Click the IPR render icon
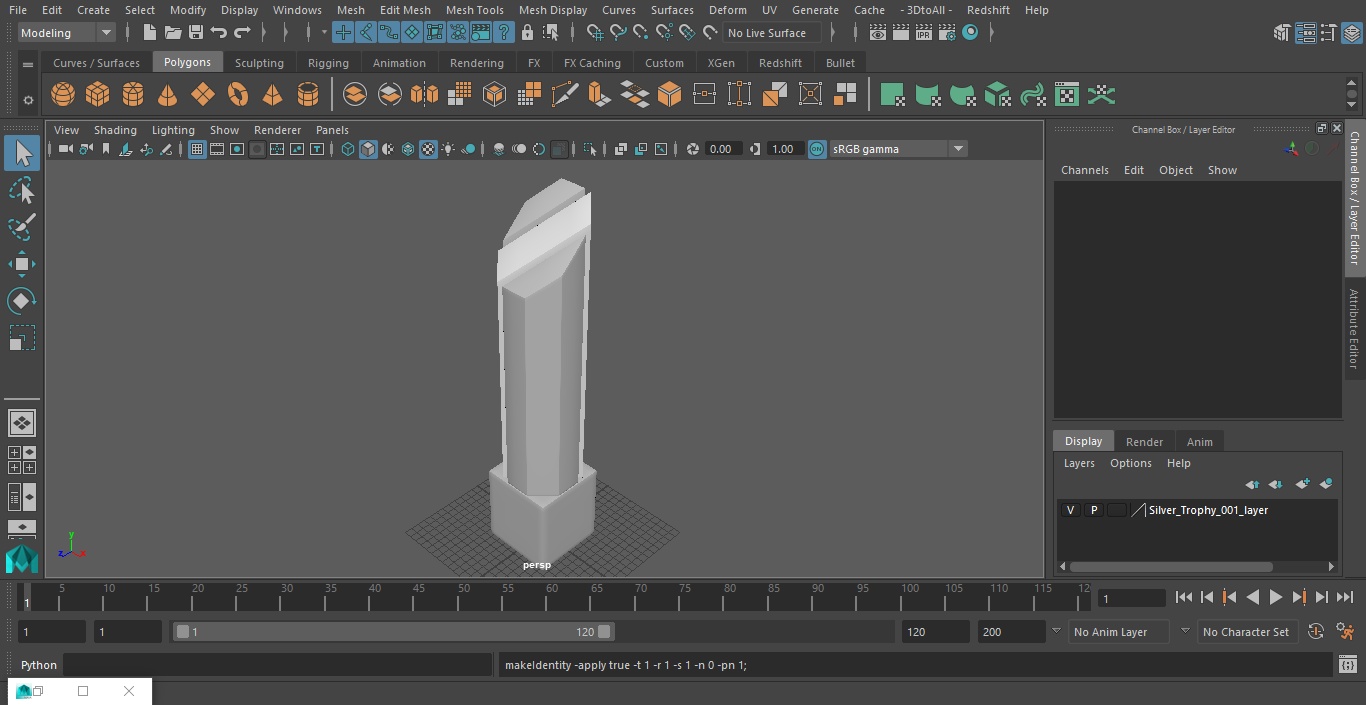Viewport: 1366px width, 705px height. [923, 33]
